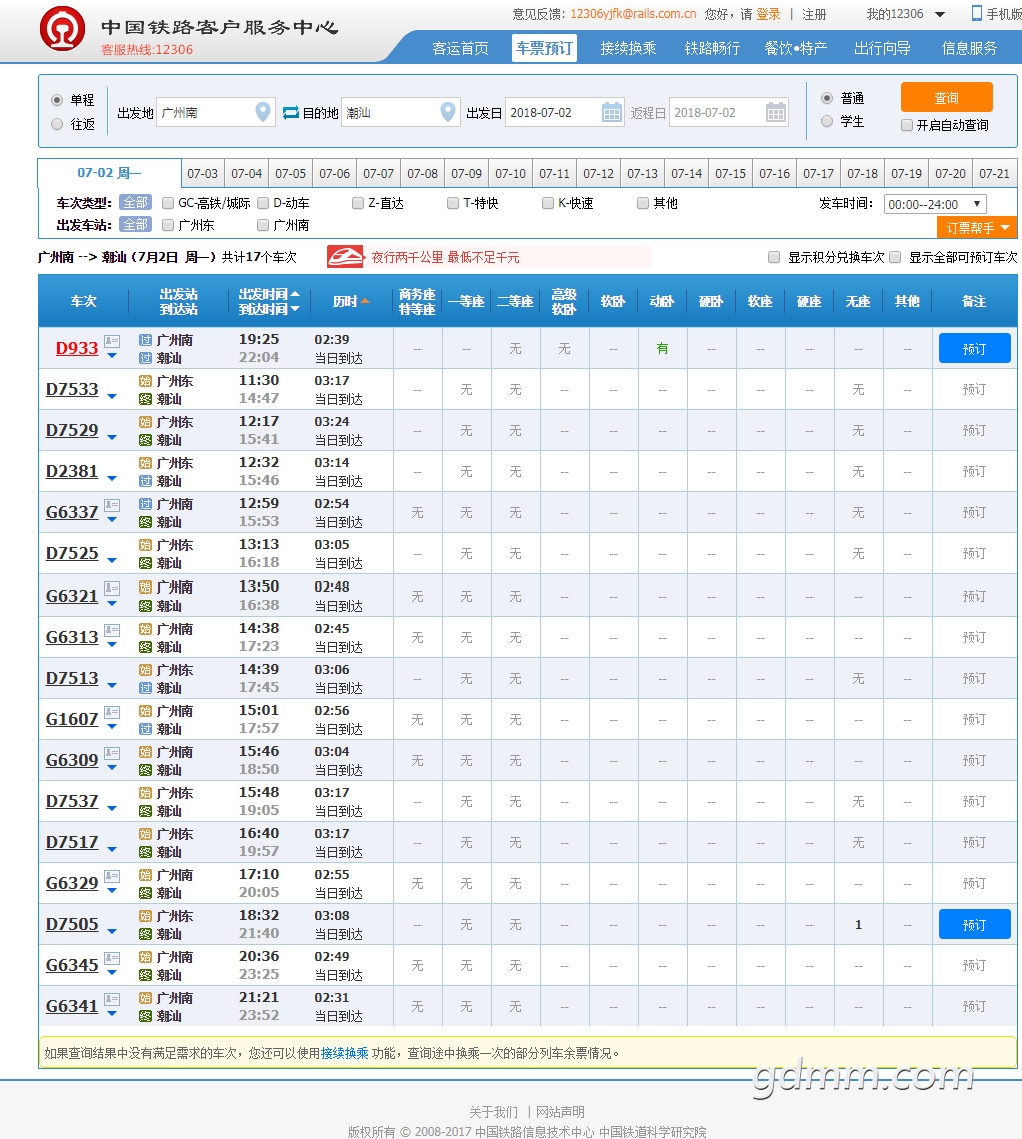Book train D933 with the 预订 button
1022x1139 pixels.
pyautogui.click(x=974, y=349)
